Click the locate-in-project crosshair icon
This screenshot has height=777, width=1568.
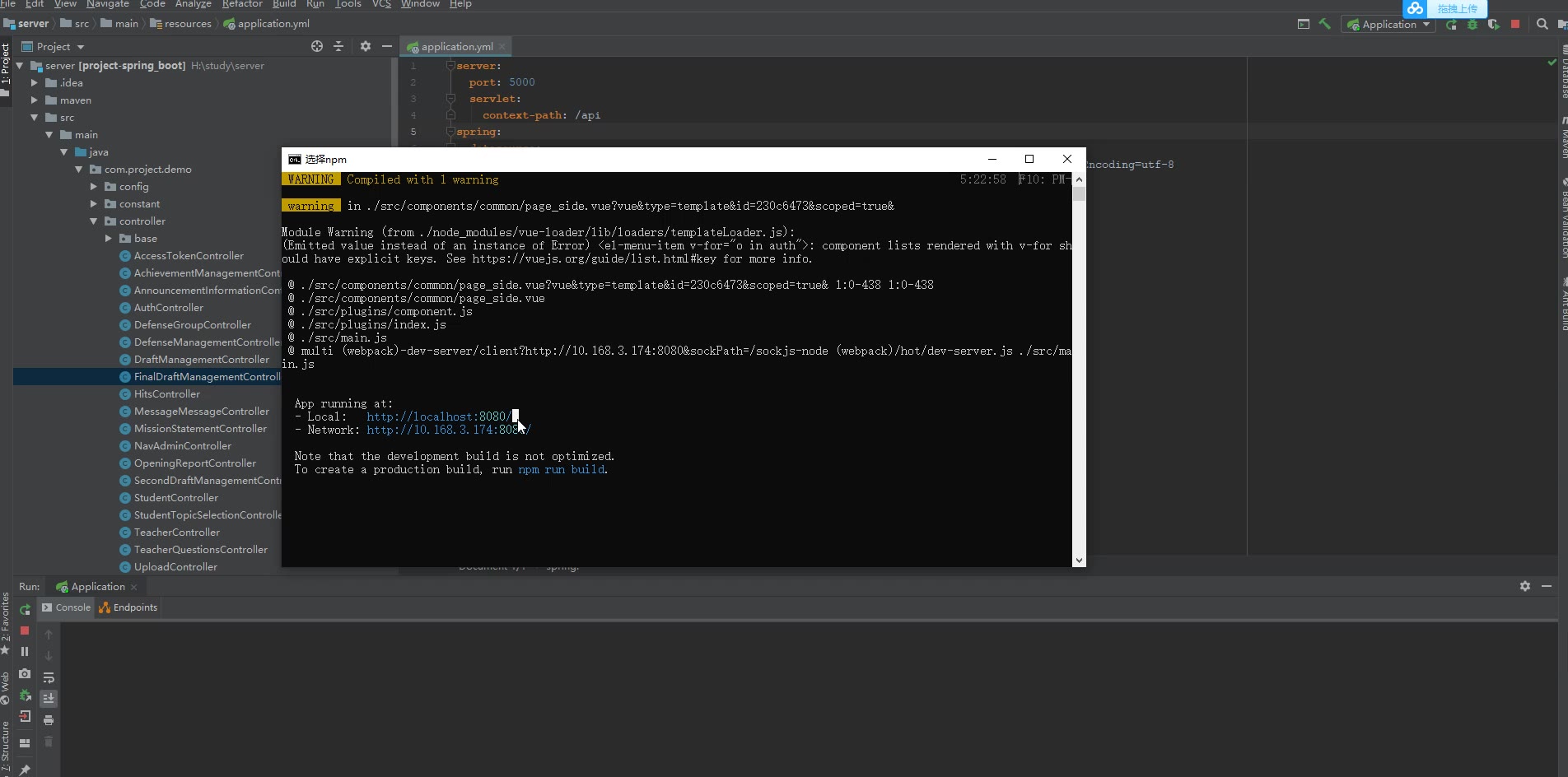pos(317,47)
